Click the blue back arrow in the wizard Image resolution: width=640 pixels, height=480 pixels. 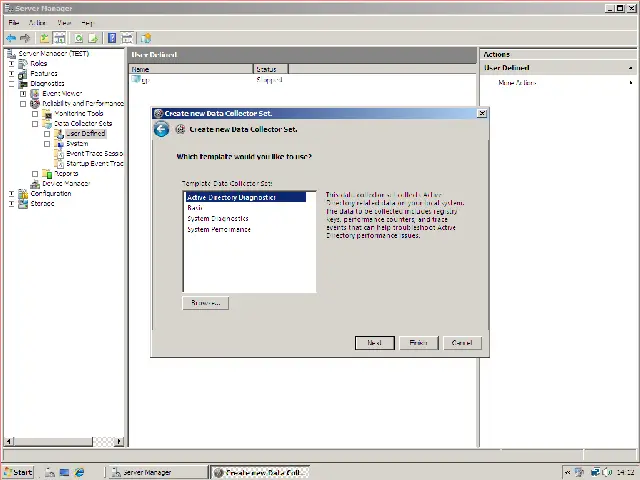161,129
